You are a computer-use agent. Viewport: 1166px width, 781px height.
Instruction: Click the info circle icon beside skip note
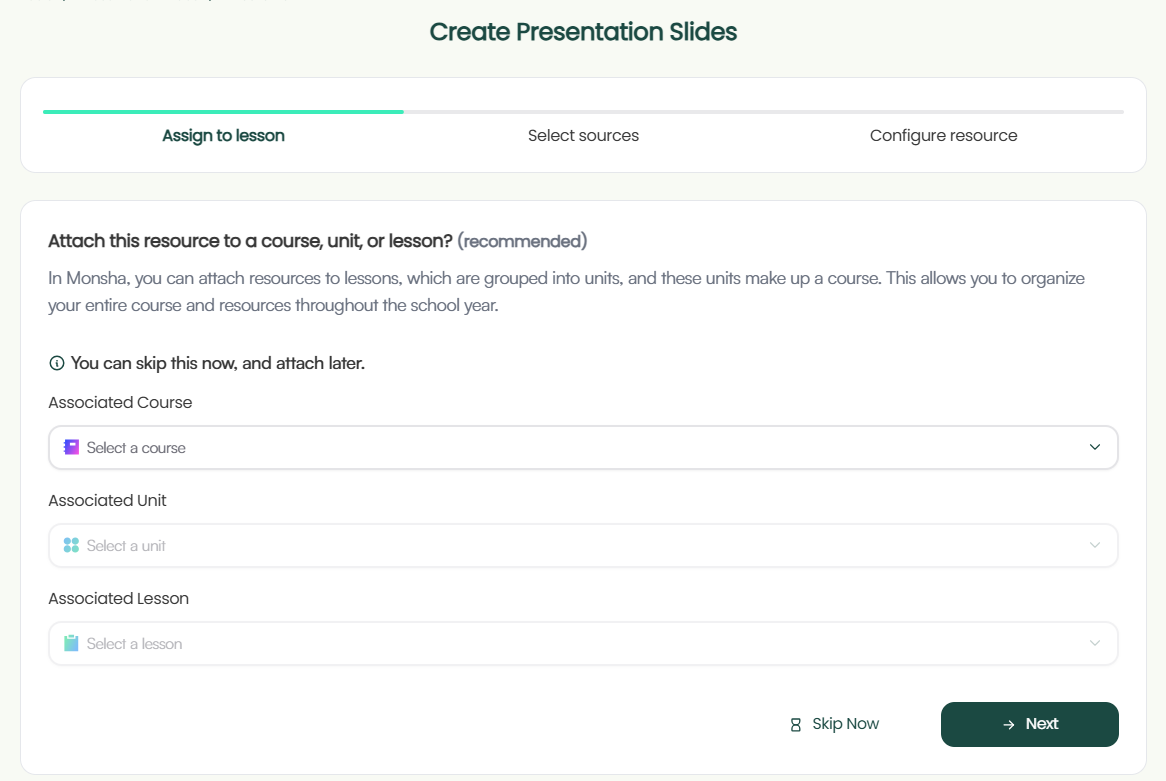[x=57, y=363]
